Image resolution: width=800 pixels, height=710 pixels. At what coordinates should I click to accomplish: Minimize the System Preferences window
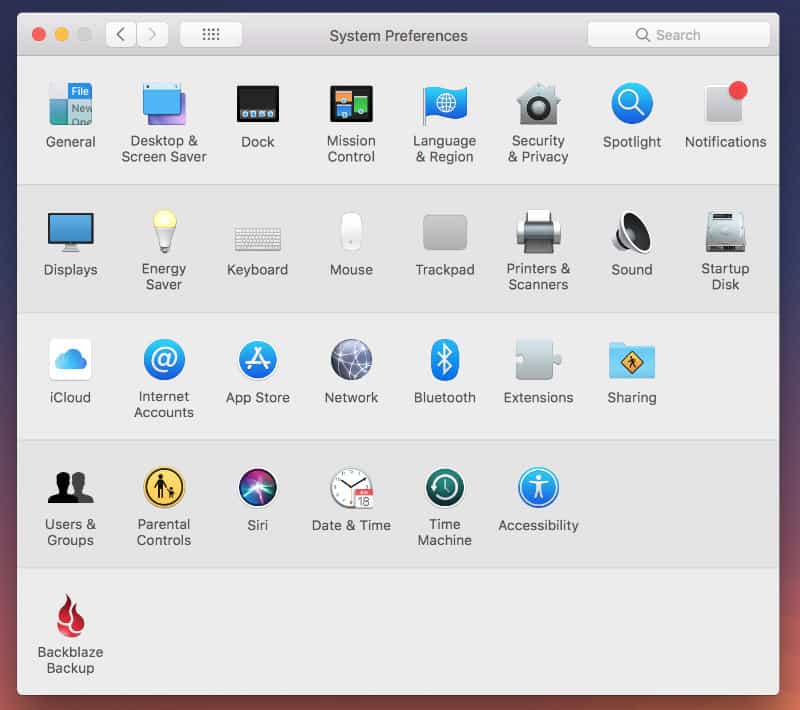pyautogui.click(x=62, y=35)
